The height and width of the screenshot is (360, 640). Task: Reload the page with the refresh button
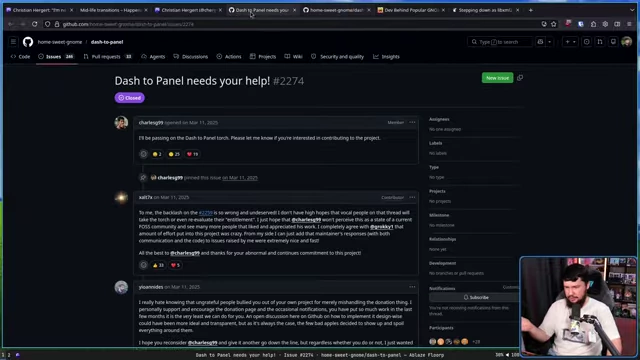point(35,24)
